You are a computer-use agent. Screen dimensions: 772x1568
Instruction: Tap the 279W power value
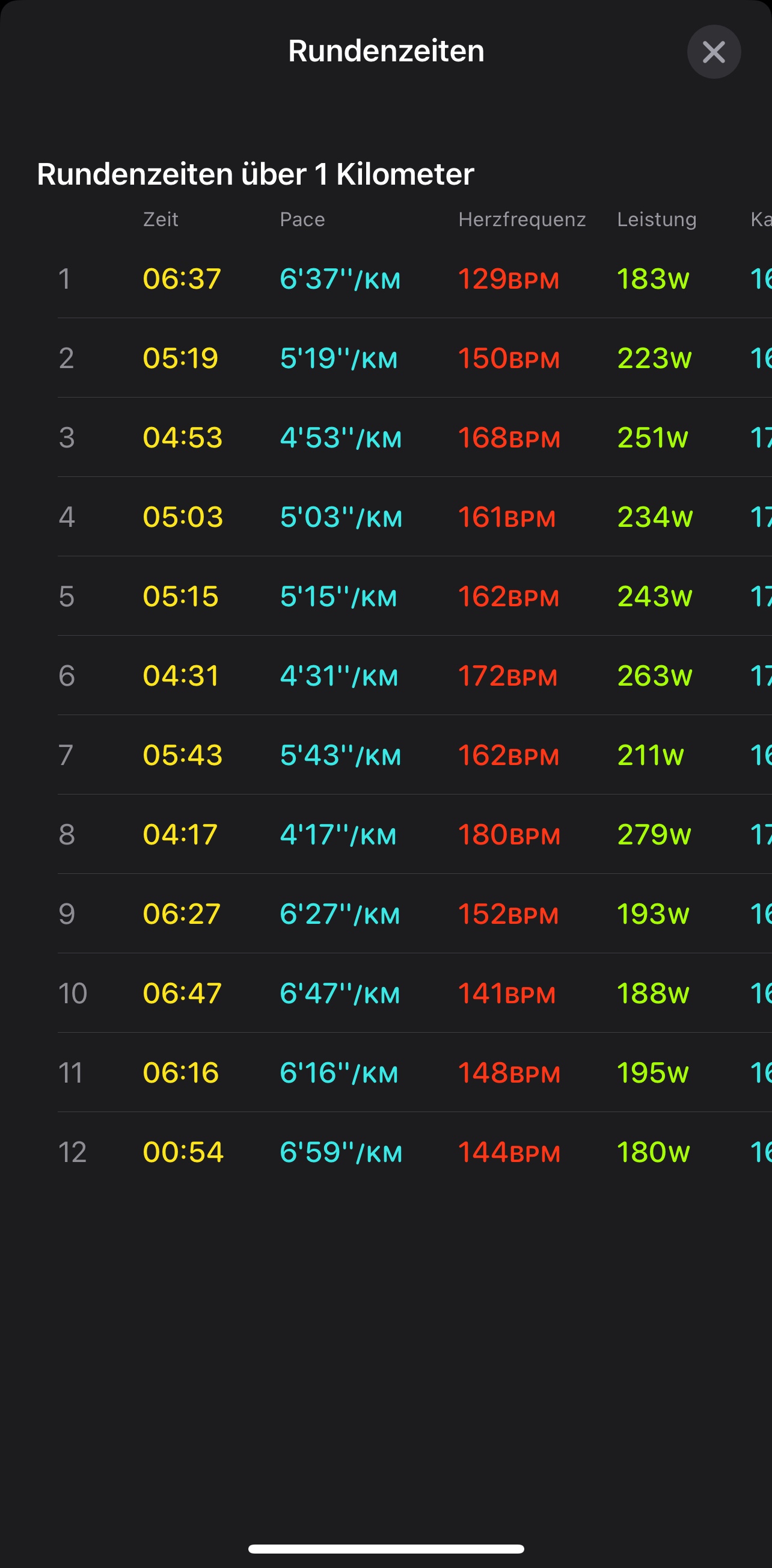pyautogui.click(x=654, y=834)
